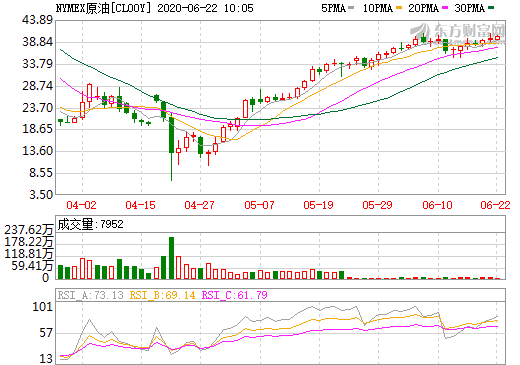Click the RSI_B:69.14 indicator label
This screenshot has width=520, height=365.
click(162, 295)
